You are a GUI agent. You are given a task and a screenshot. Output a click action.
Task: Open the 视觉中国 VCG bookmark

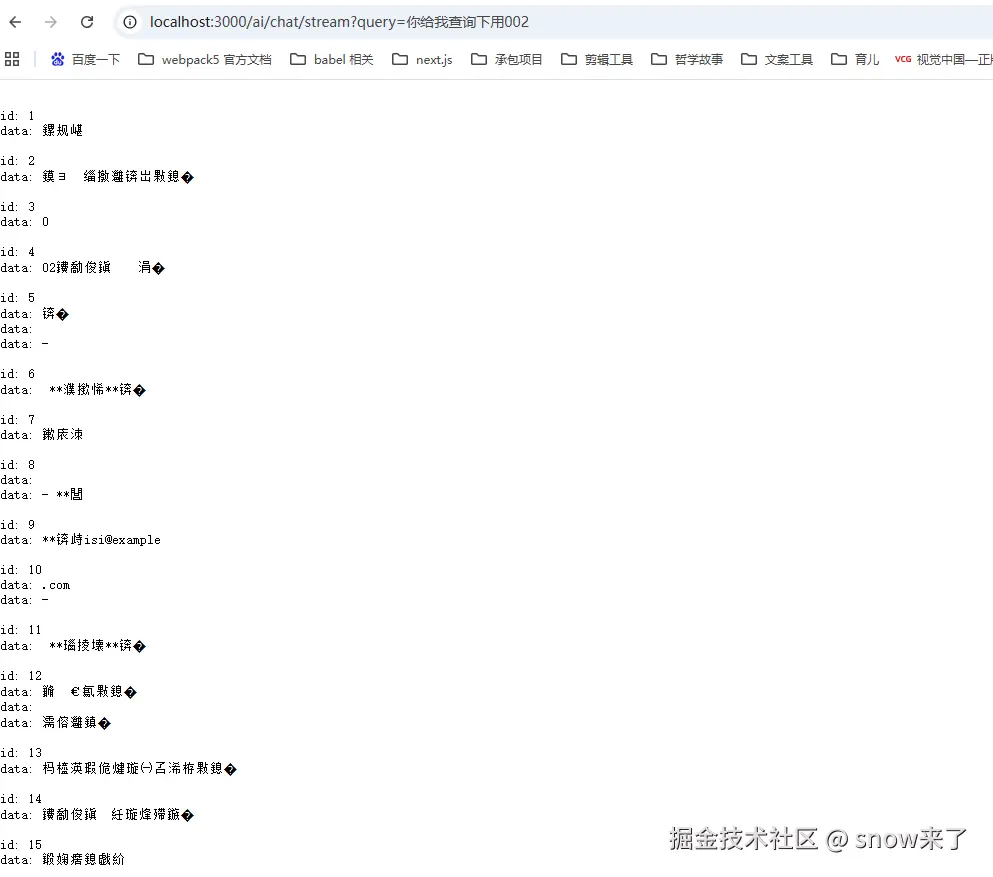[x=943, y=60]
